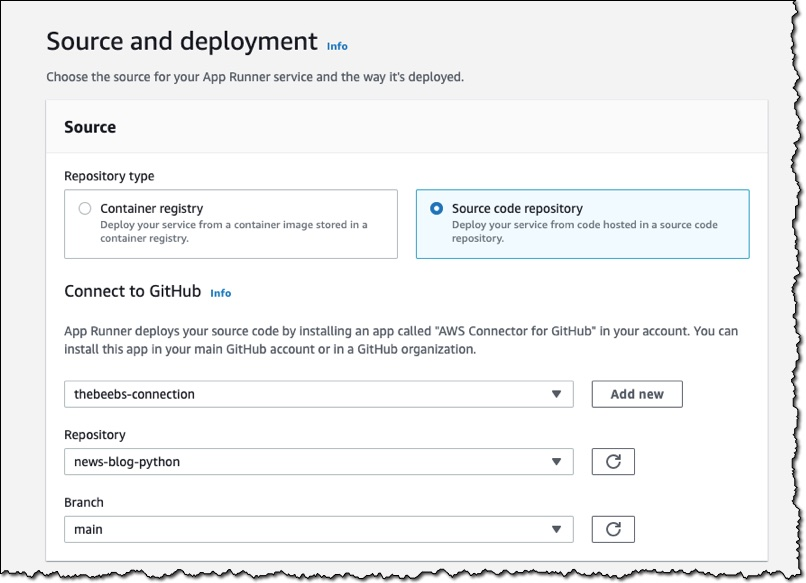Image resolution: width=806 pixels, height=583 pixels.
Task: Expand the Branch combo box showing main
Action: click(319, 529)
